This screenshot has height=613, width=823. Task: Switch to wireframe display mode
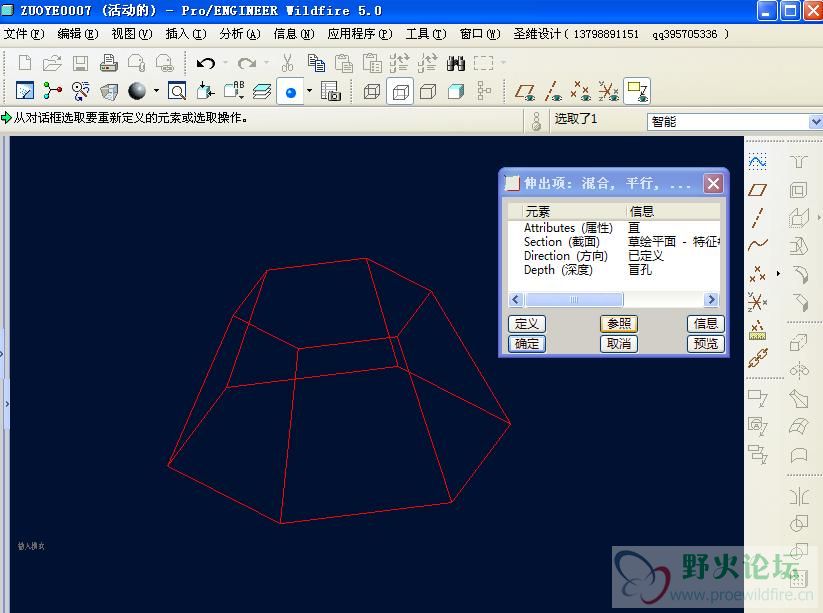coord(372,92)
